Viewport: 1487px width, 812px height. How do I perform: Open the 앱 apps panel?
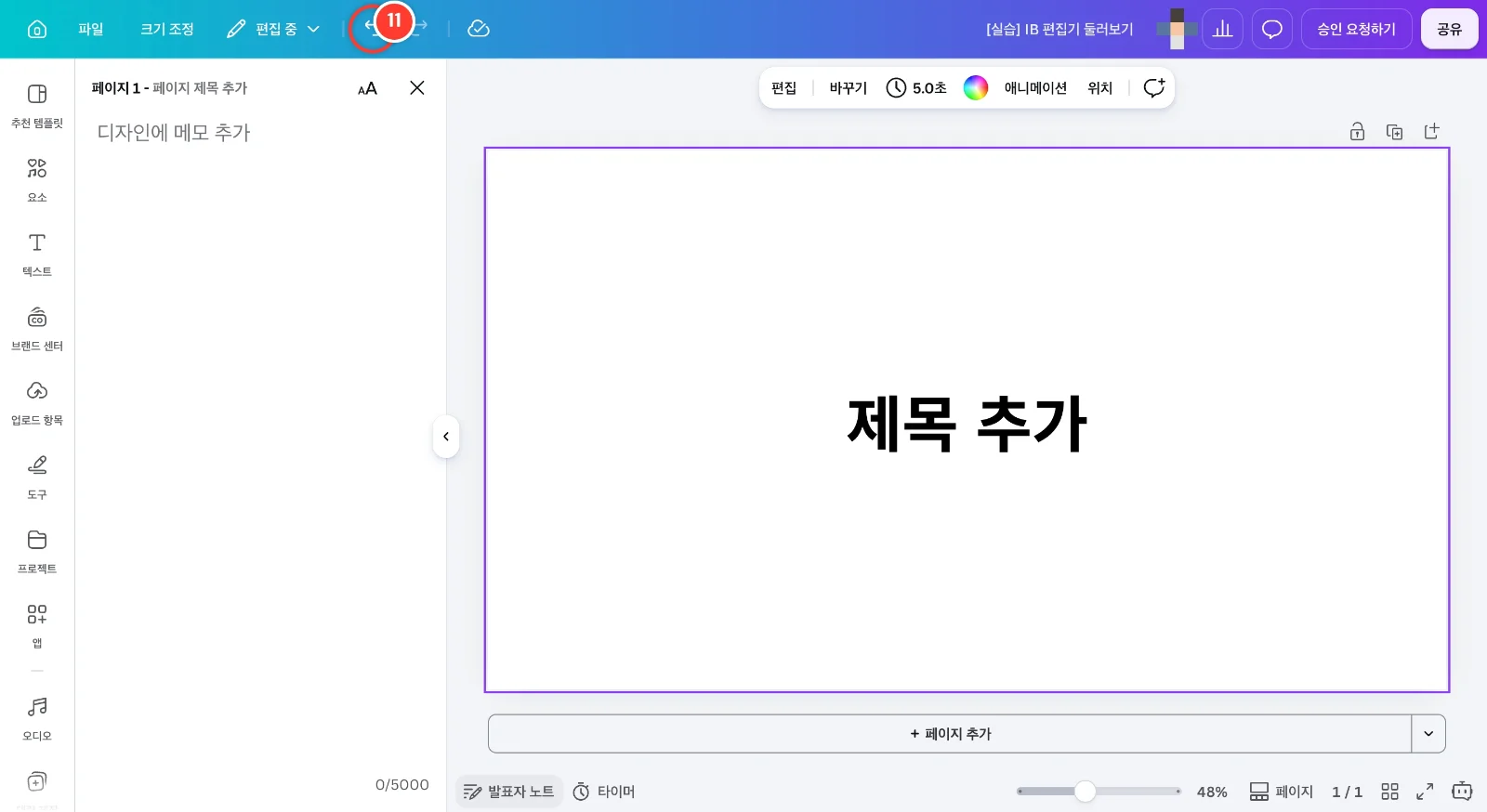click(x=37, y=626)
